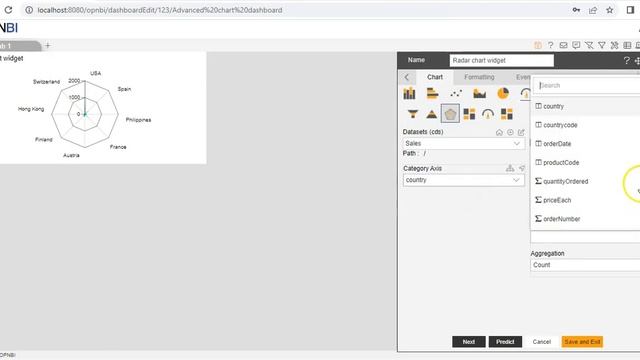Switch to the Chart tab
Image resolution: width=640 pixels, height=360 pixels.
[x=435, y=77]
